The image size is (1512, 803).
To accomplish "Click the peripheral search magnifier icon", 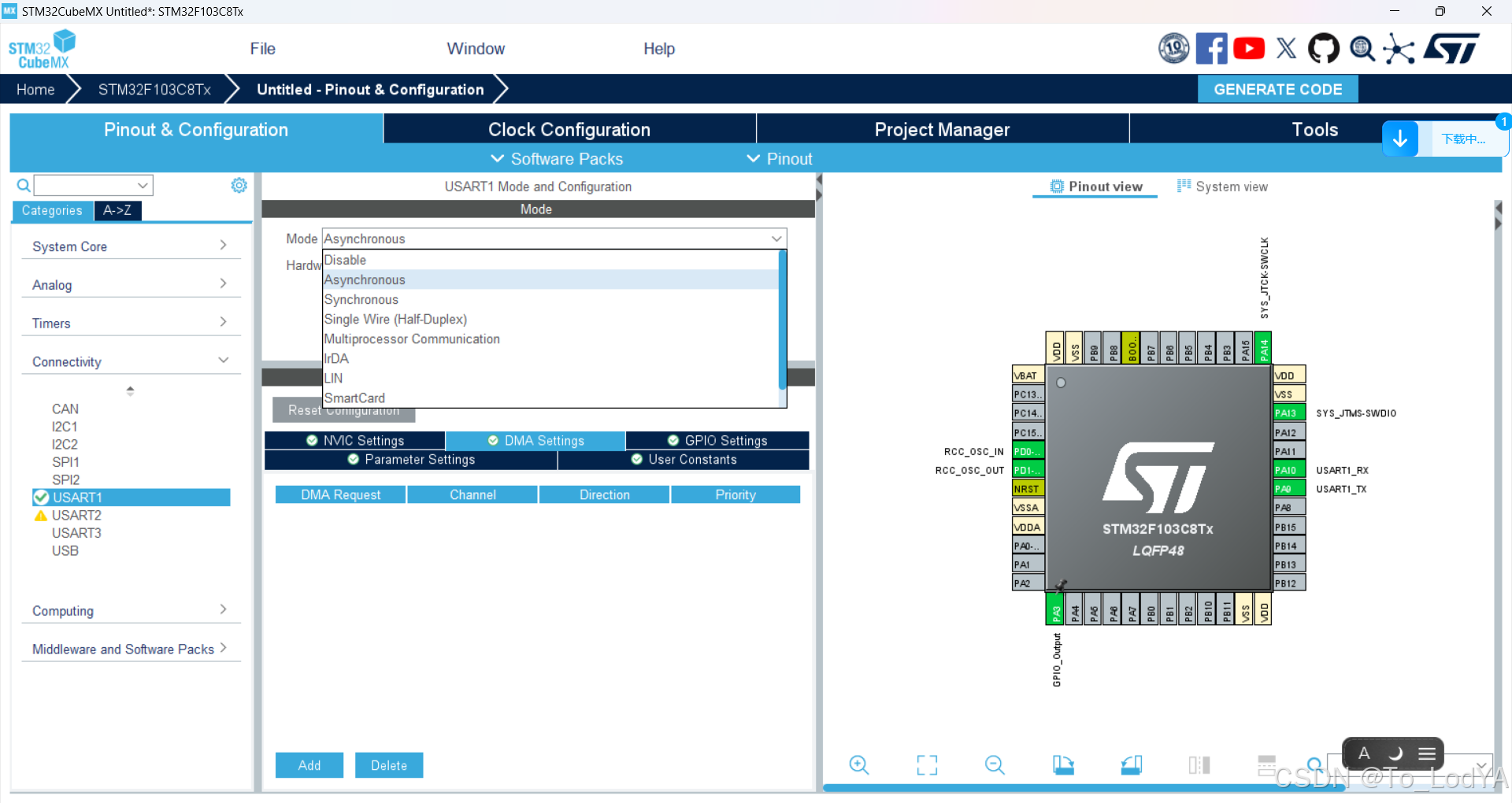I will [24, 185].
